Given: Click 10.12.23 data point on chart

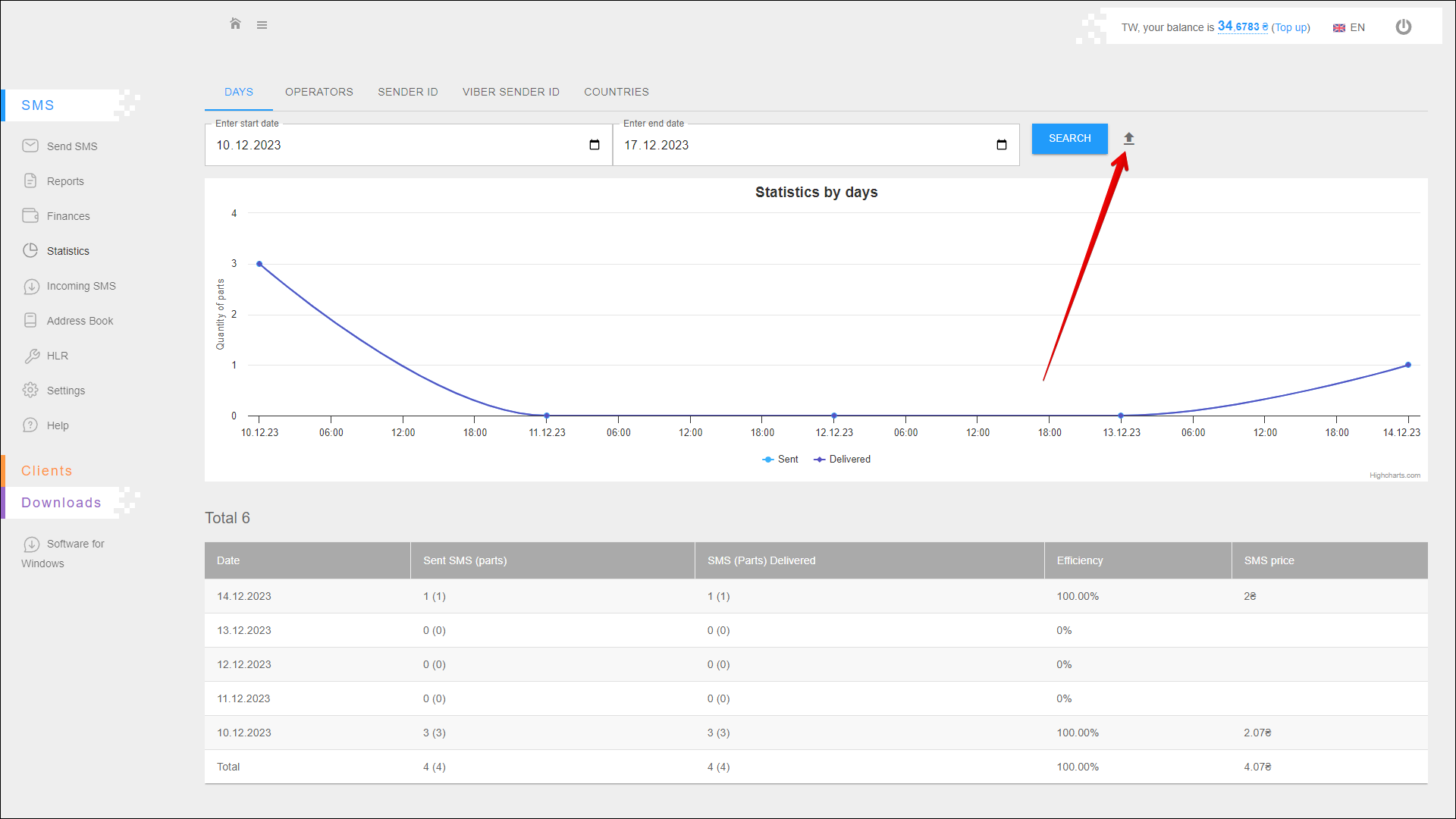Looking at the screenshot, I should click(x=259, y=264).
